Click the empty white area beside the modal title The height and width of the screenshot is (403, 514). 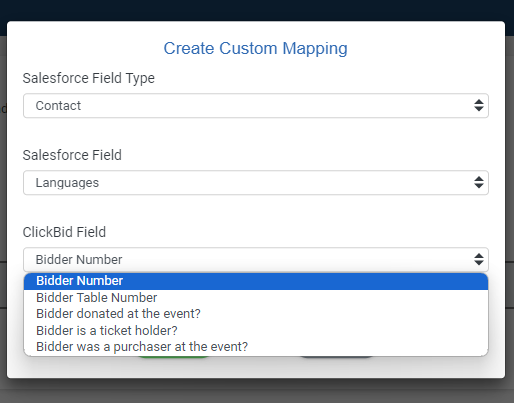point(427,49)
